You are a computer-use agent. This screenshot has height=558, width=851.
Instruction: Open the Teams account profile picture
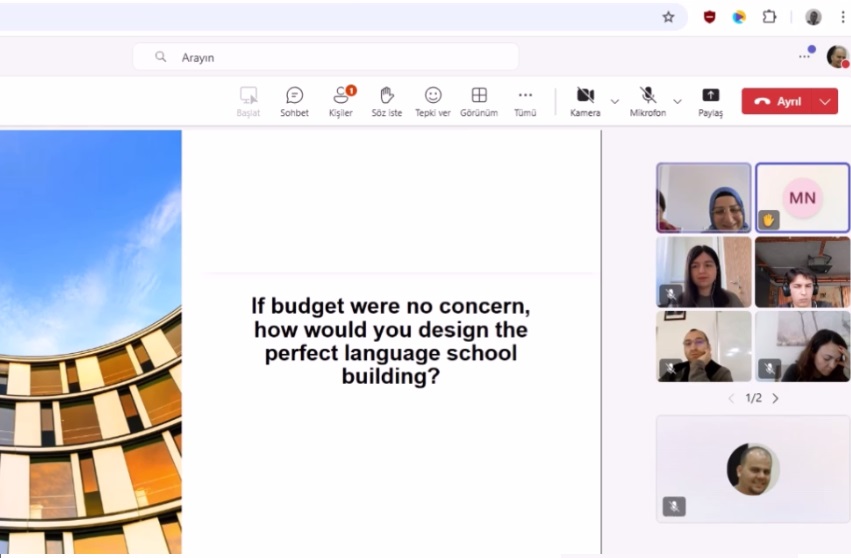pyautogui.click(x=837, y=56)
